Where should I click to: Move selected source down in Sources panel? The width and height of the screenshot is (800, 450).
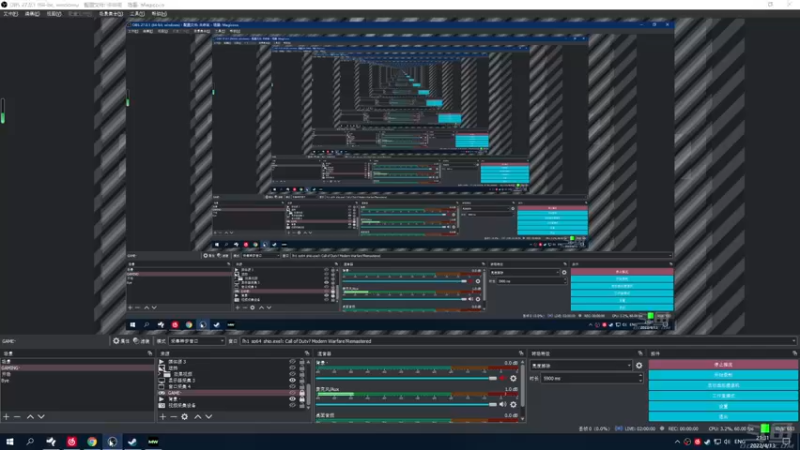point(209,417)
